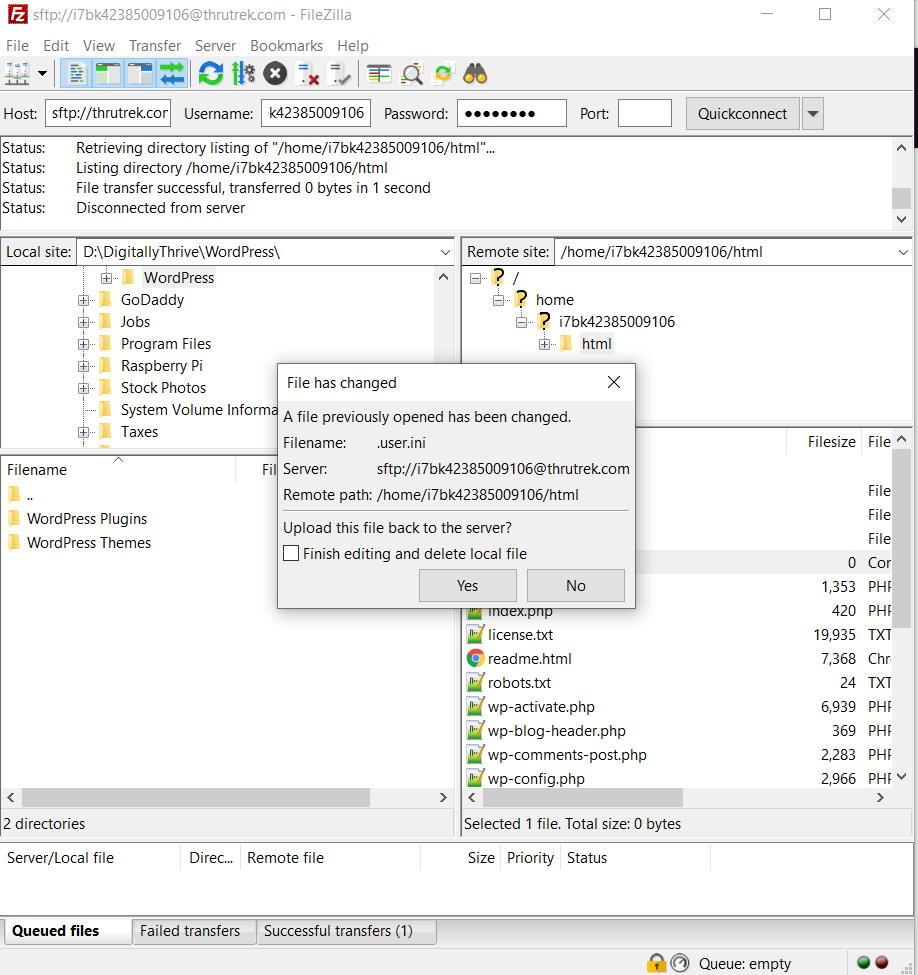Image resolution: width=918 pixels, height=975 pixels.
Task: Toggle message log display icon
Action: (x=76, y=74)
